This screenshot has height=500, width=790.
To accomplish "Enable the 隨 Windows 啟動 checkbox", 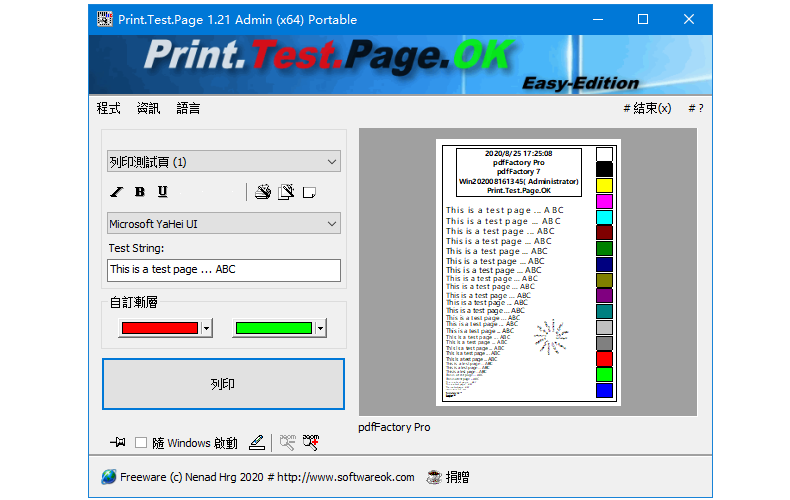I will click(141, 443).
